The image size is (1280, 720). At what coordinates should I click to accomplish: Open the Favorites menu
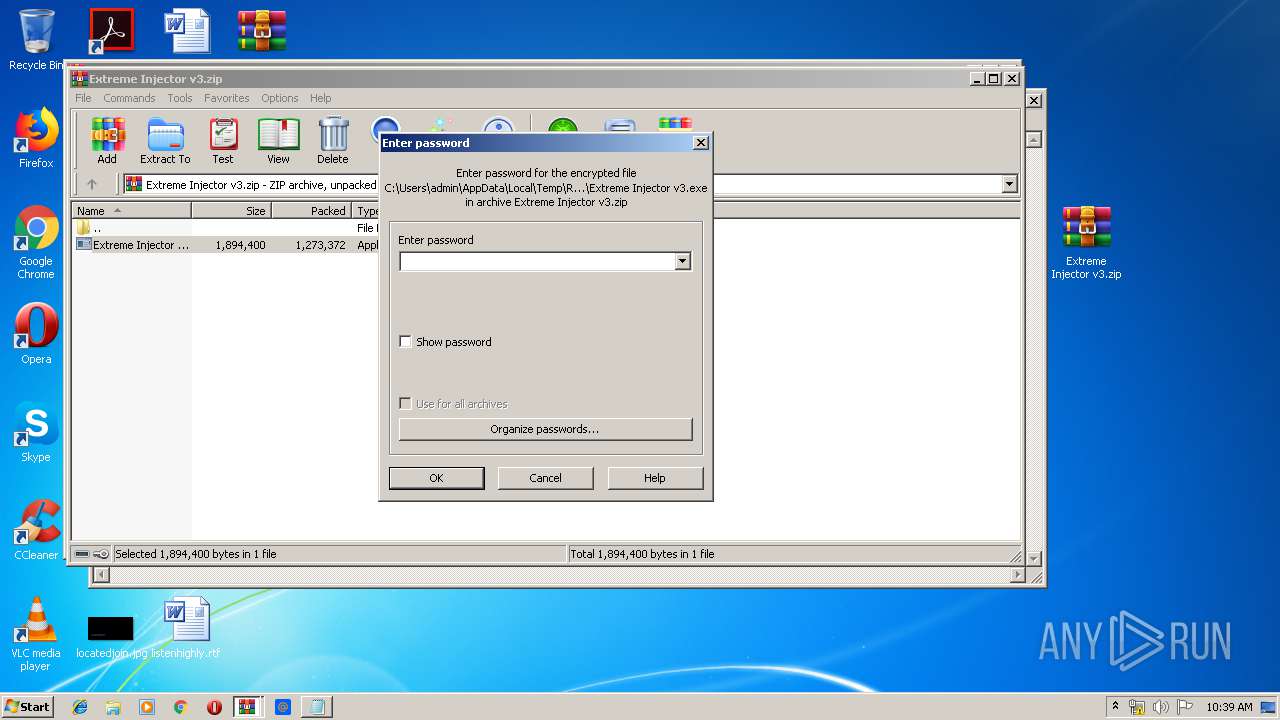click(227, 98)
